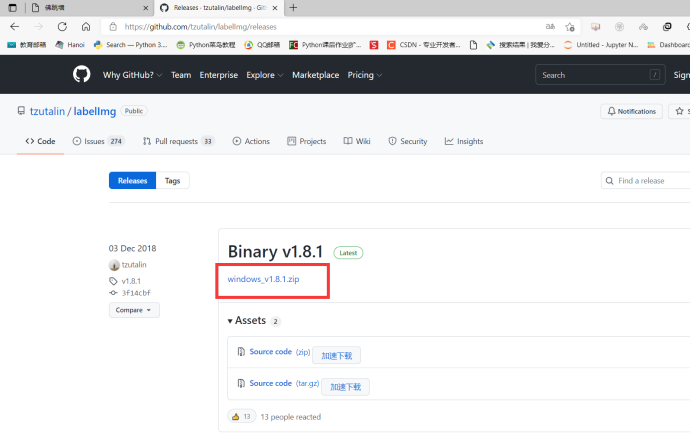This screenshot has height=433, width=691.
Task: Click the site lock icon in address bar
Action: click(113, 27)
